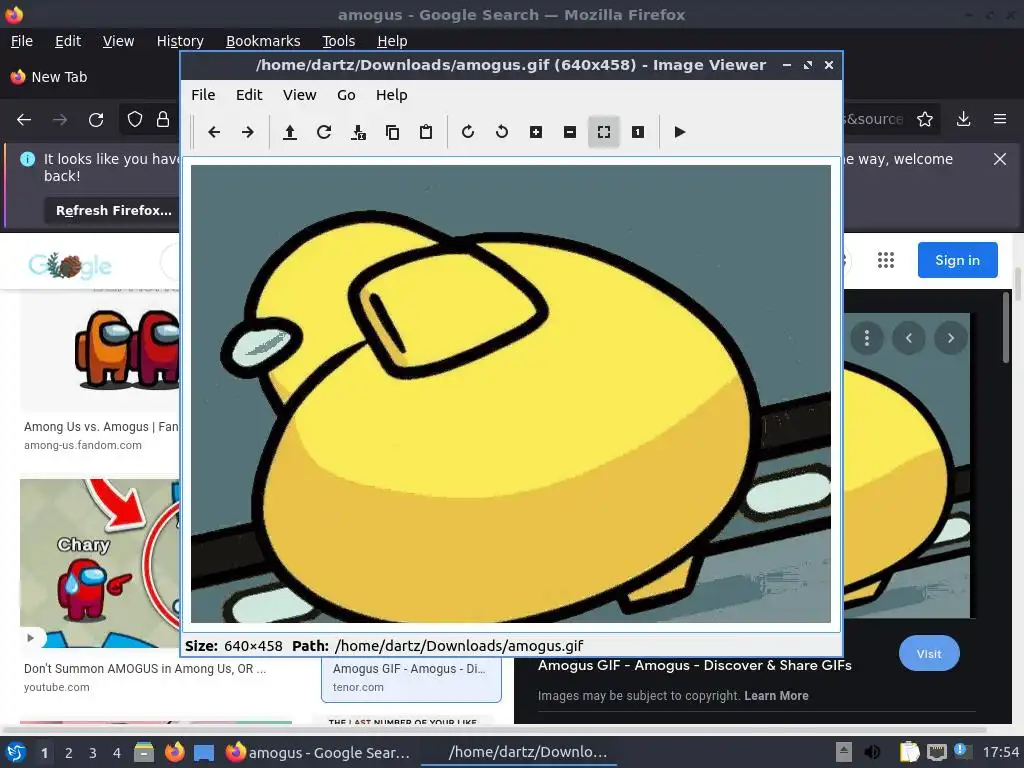Click the taskbar clock showing 17:54
This screenshot has height=768, width=1024.
[1000, 752]
